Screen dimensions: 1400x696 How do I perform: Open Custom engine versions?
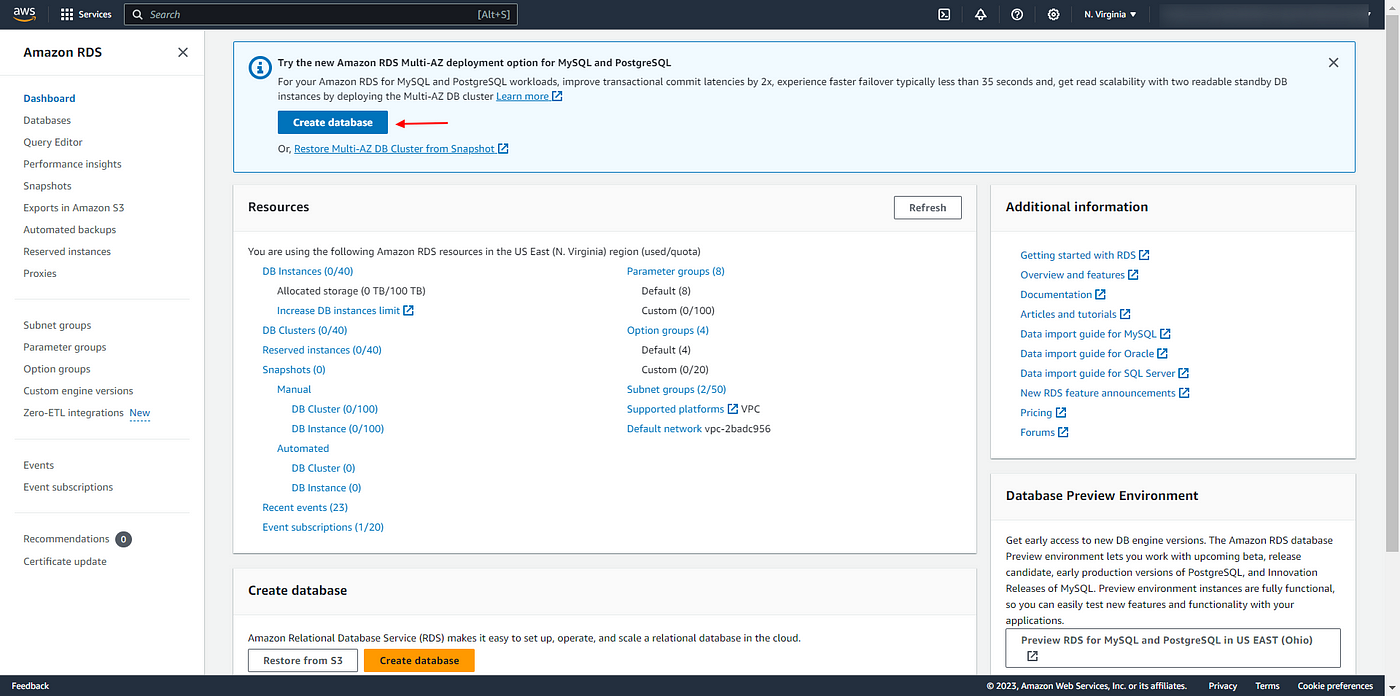(x=78, y=391)
